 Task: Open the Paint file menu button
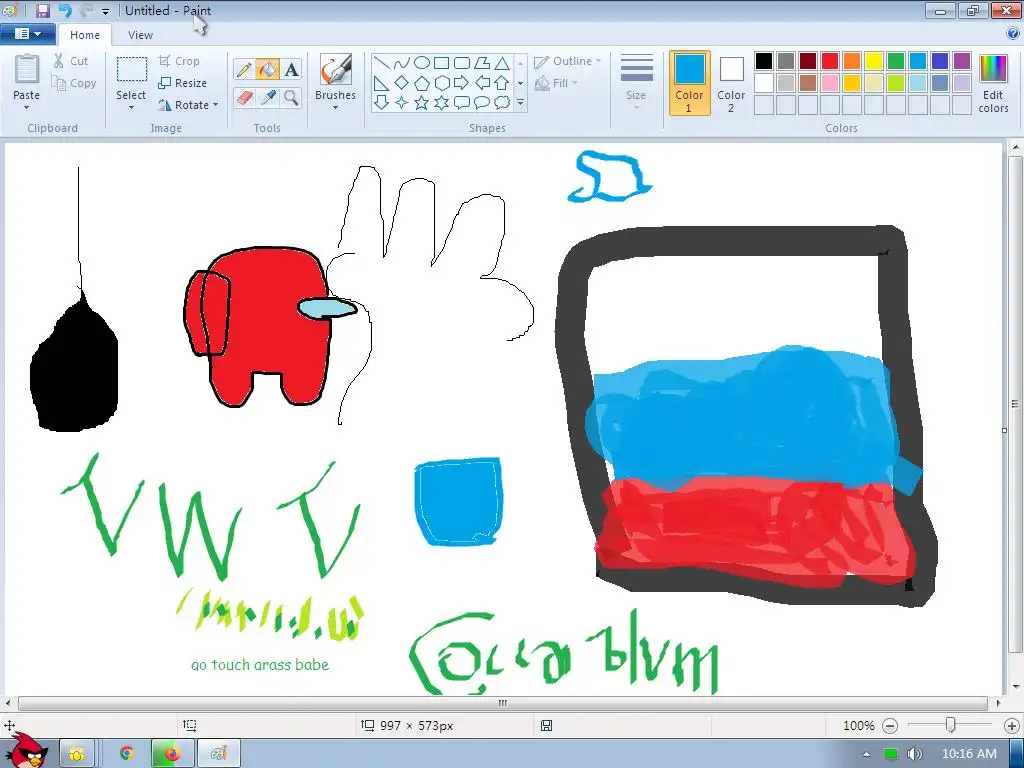[x=27, y=34]
